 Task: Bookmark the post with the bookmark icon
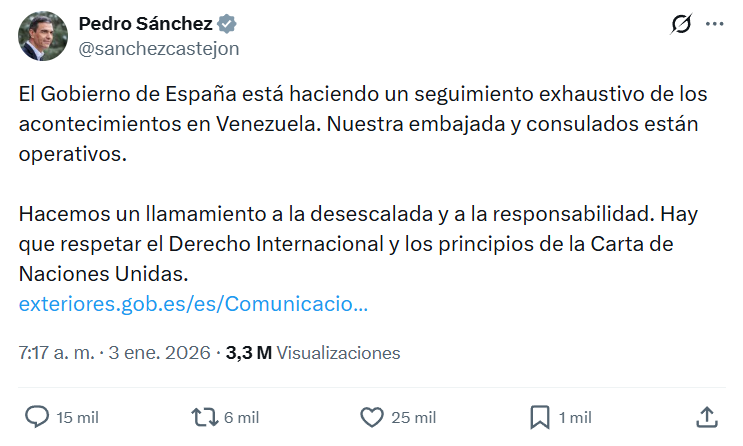point(539,417)
